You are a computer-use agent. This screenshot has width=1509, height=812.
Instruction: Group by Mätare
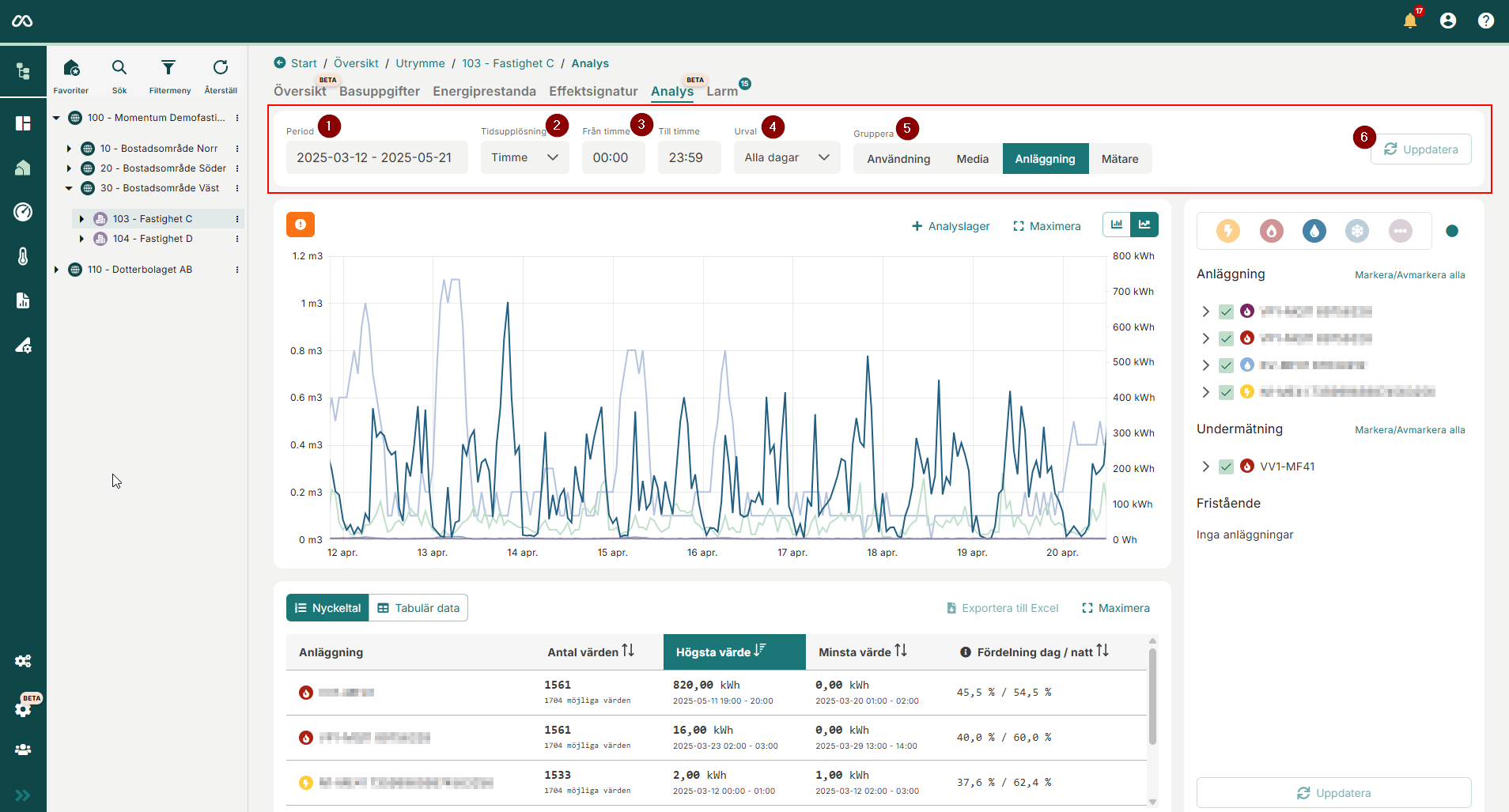pyautogui.click(x=1120, y=159)
